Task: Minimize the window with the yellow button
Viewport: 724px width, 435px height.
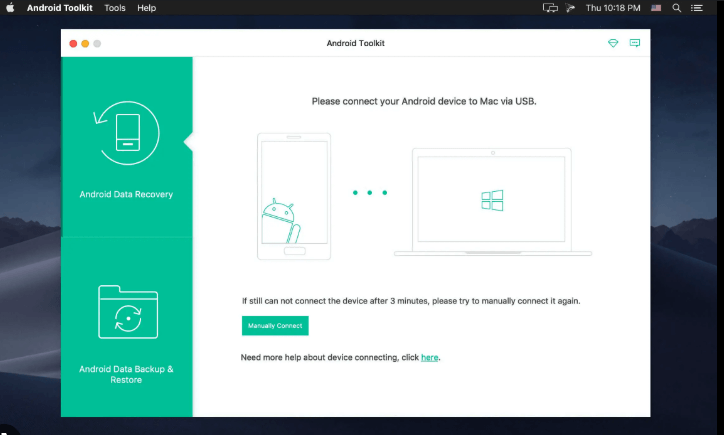Action: (x=85, y=43)
